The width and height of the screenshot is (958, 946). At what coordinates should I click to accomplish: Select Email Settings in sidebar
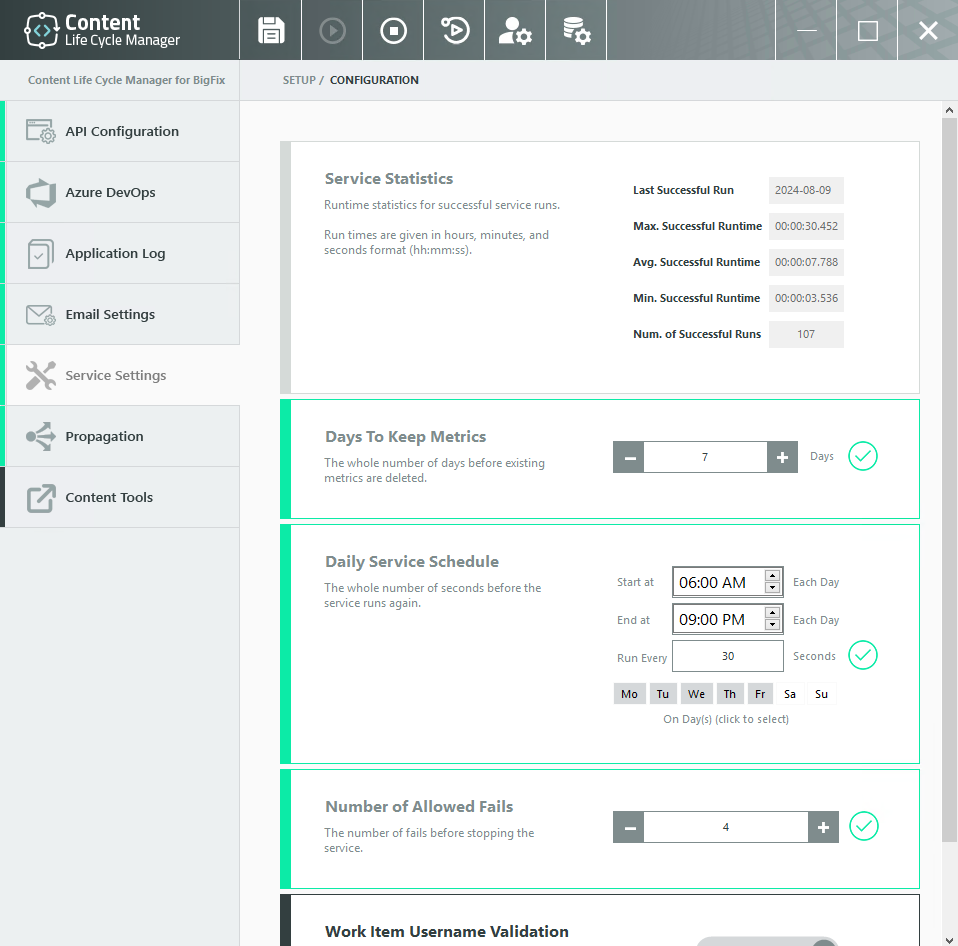click(122, 315)
